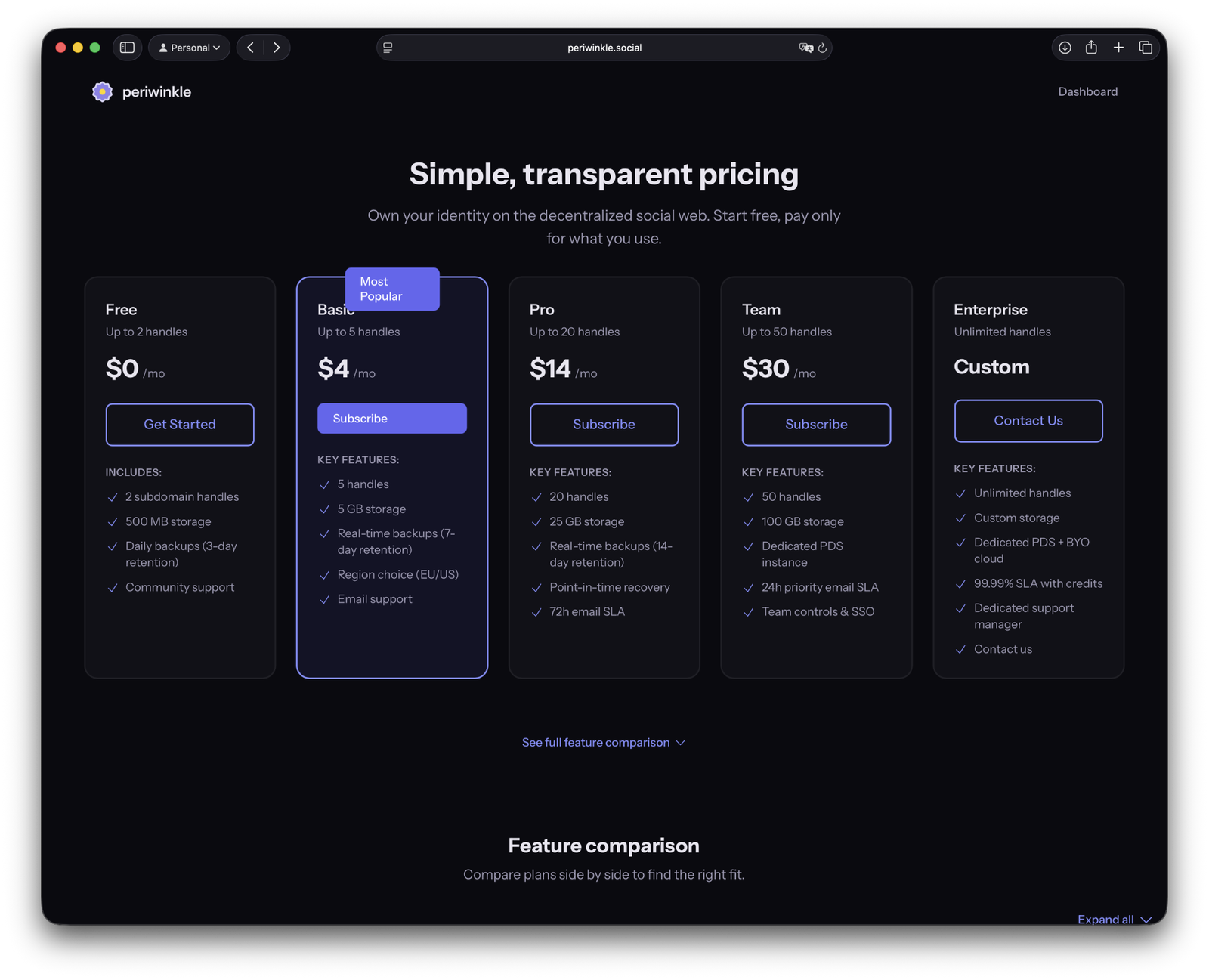Click the periwinkle flower logo icon
The image size is (1209, 980).
click(102, 91)
